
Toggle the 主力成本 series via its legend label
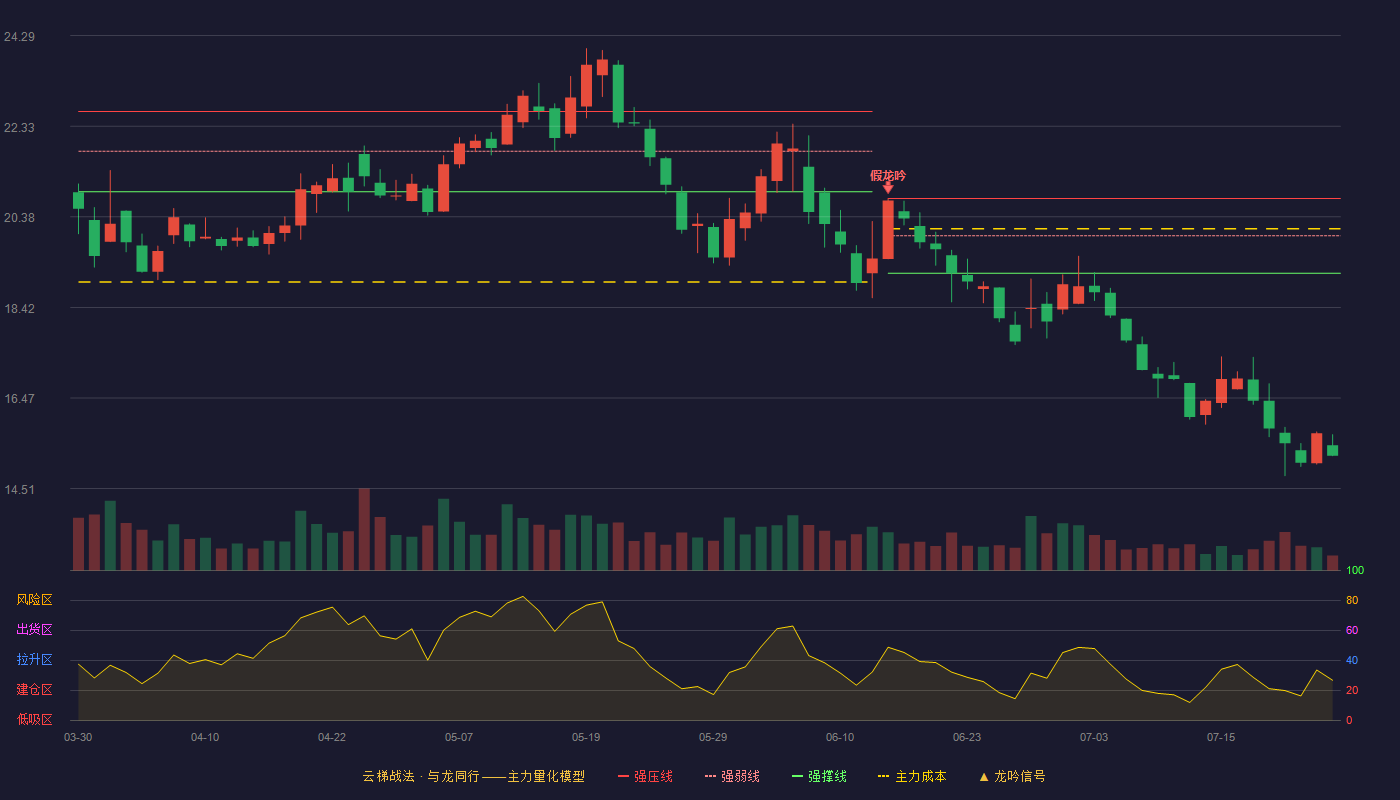point(920,776)
